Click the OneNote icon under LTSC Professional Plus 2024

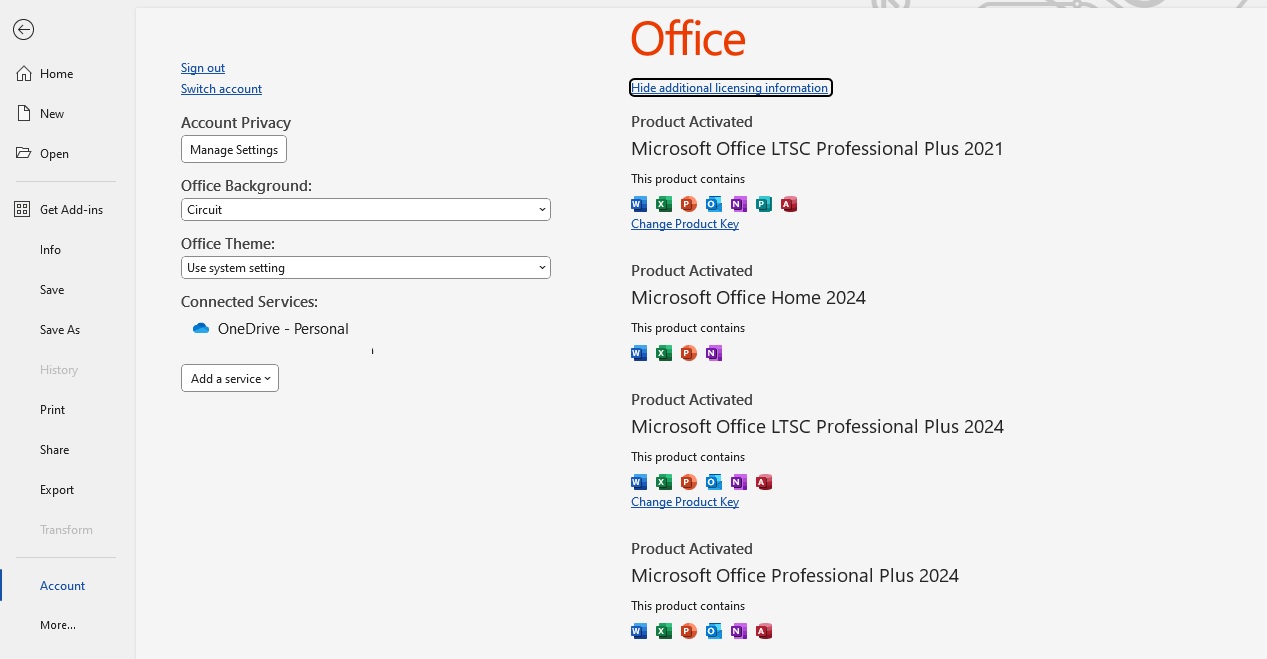739,482
